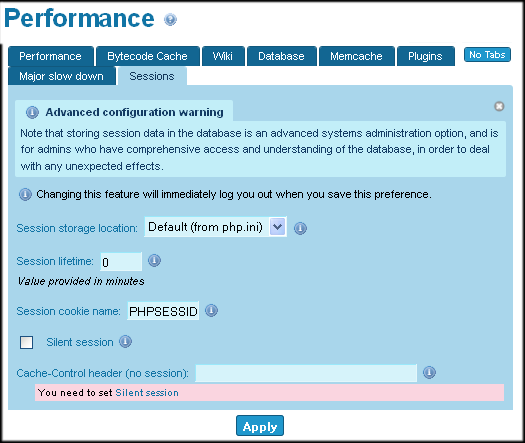Focus the Session lifetime input field
The height and width of the screenshot is (443, 525).
tap(121, 262)
